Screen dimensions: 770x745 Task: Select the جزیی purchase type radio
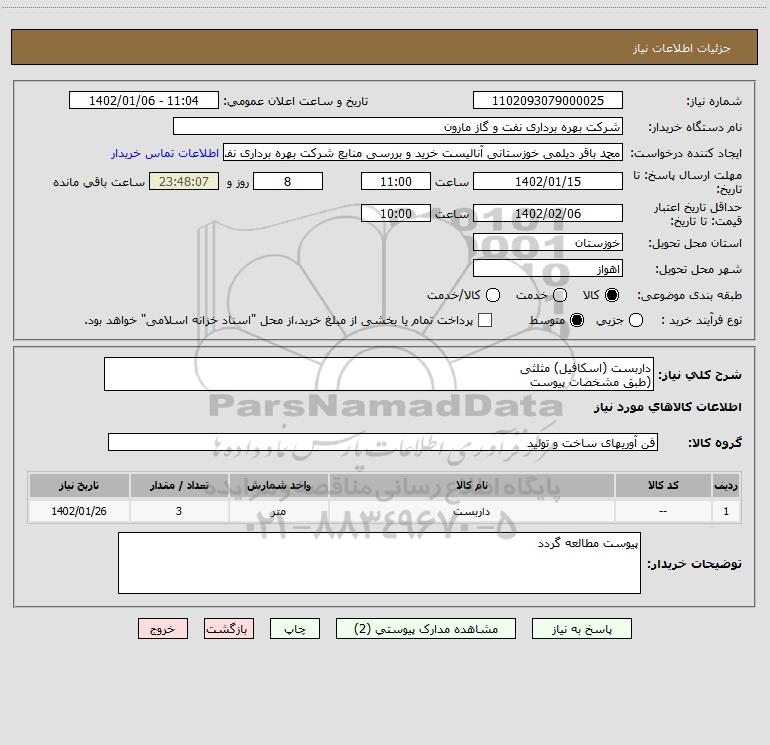[x=636, y=320]
